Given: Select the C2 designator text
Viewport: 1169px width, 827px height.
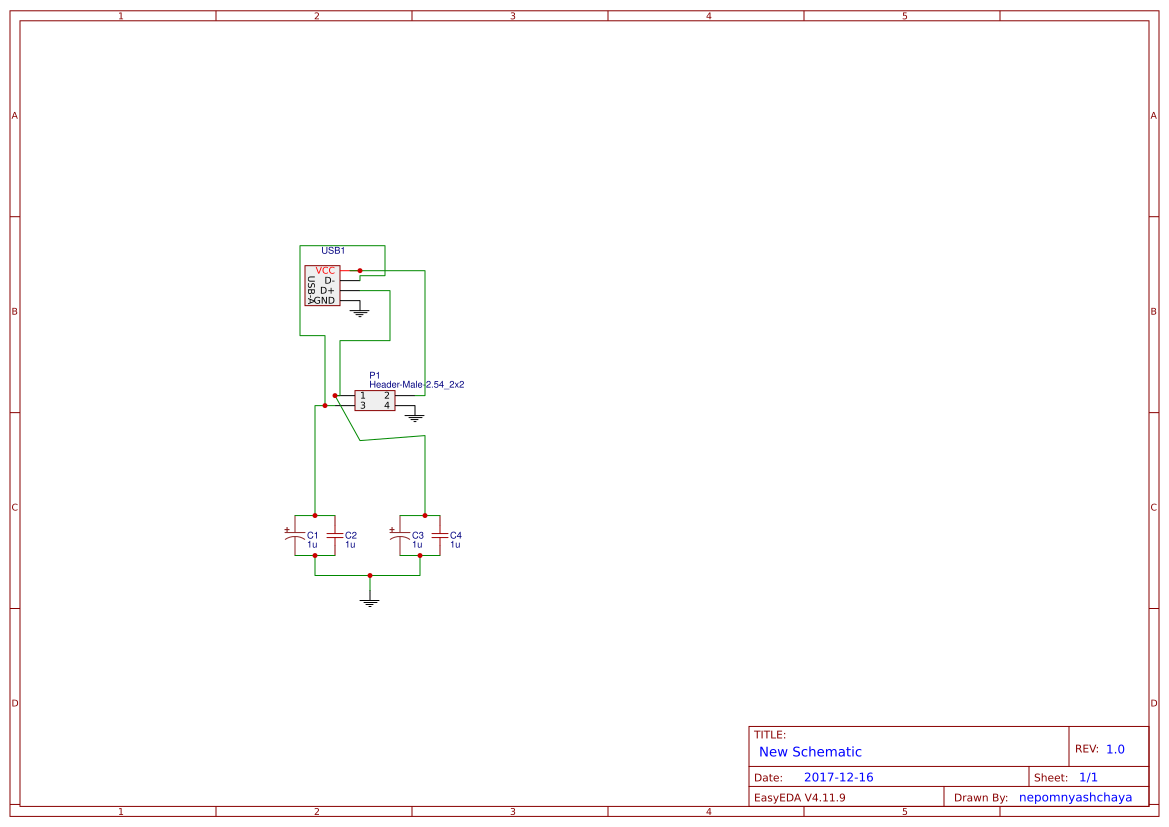Looking at the screenshot, I should pyautogui.click(x=351, y=535).
